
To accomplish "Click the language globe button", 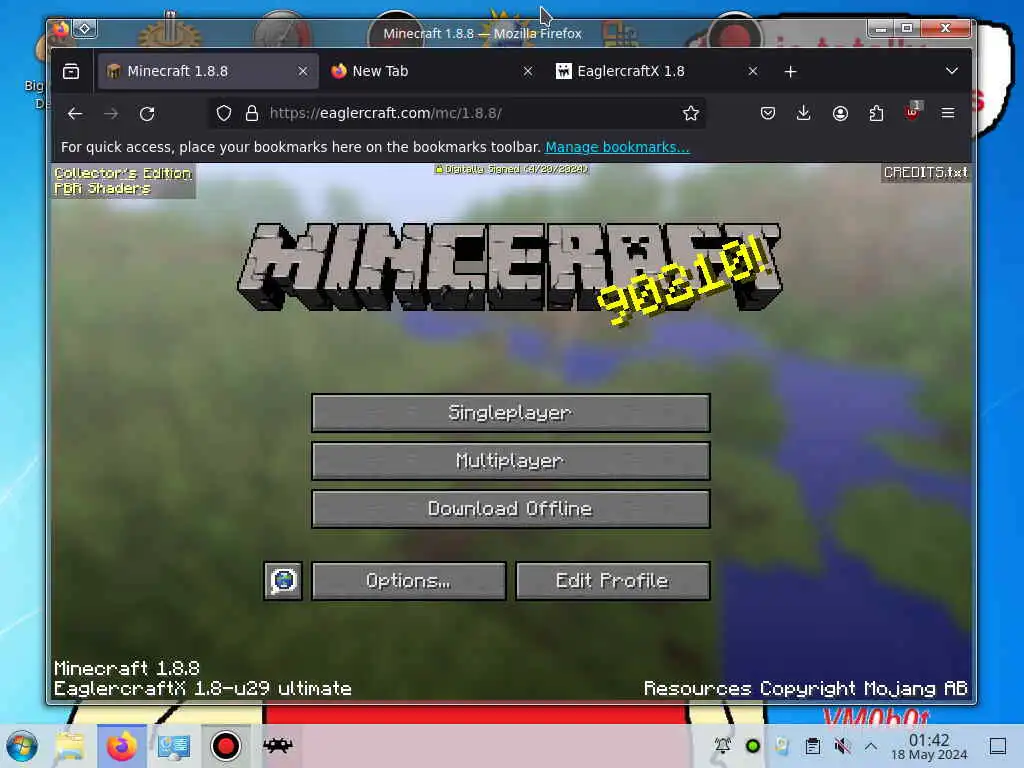I will point(283,581).
